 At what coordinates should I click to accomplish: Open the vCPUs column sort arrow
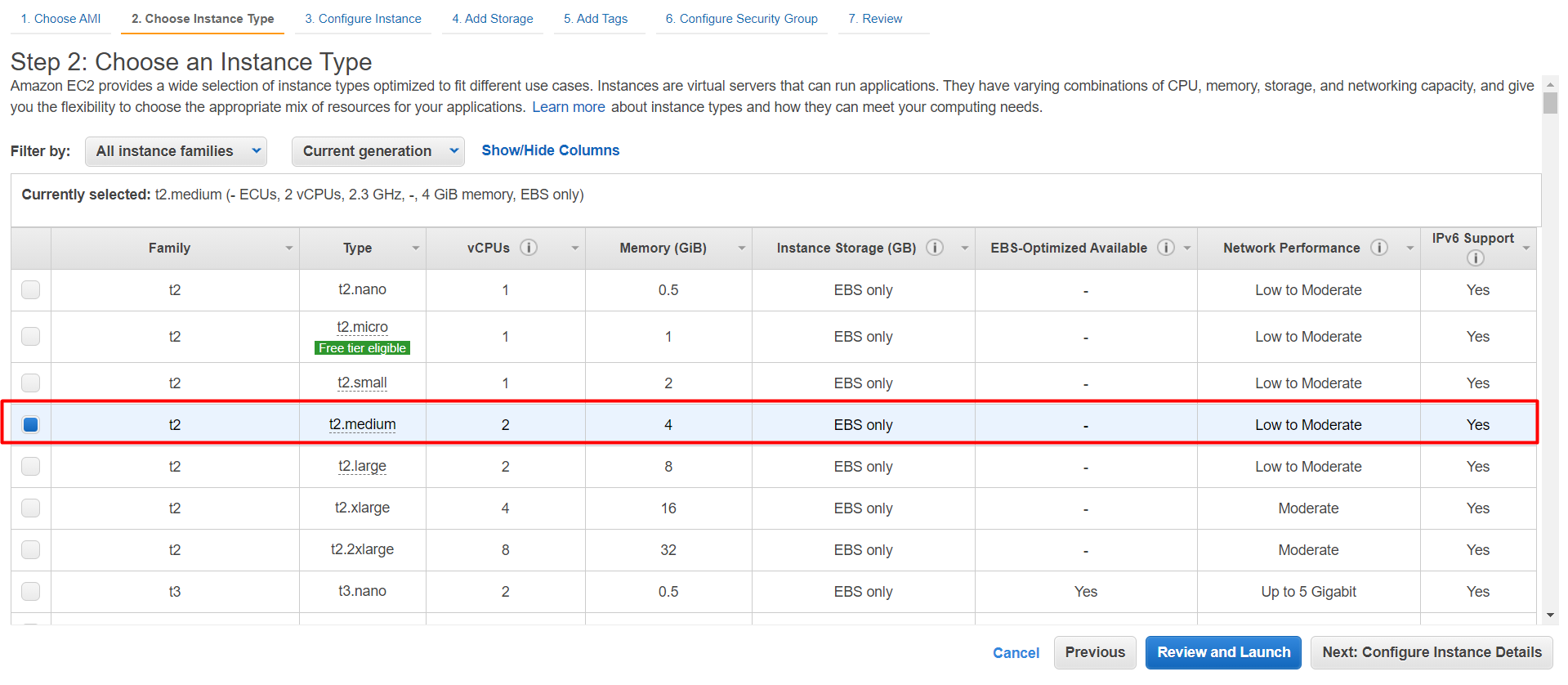click(575, 248)
